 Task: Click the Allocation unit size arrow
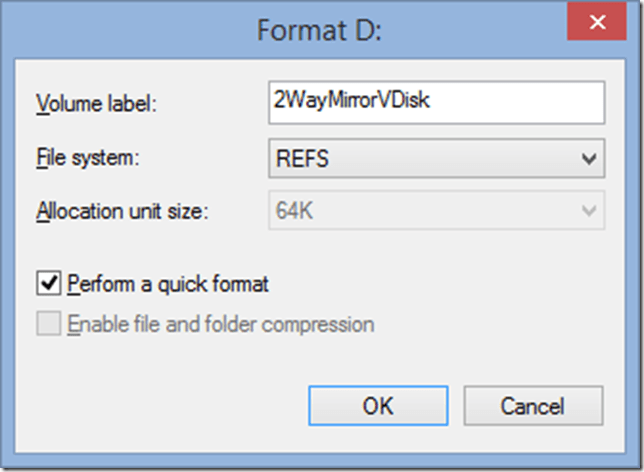click(590, 212)
